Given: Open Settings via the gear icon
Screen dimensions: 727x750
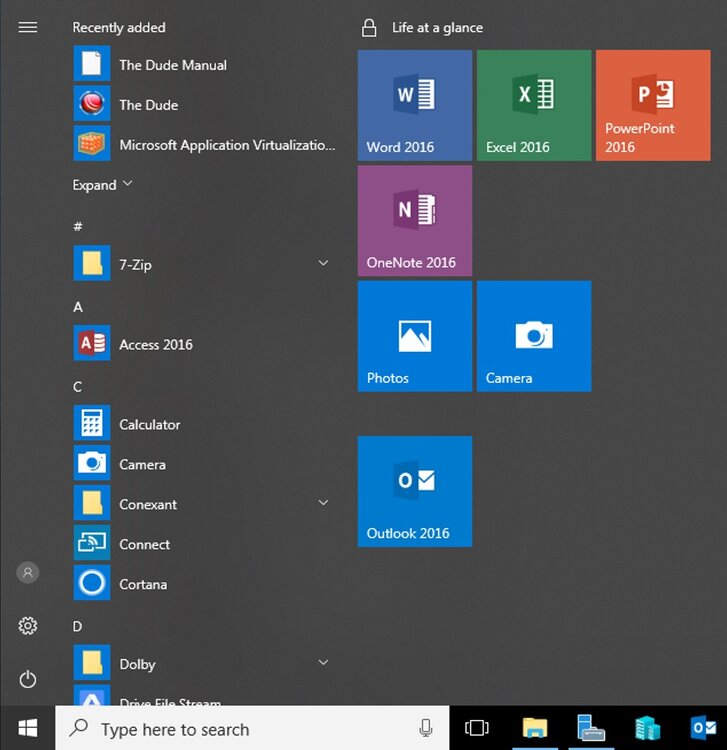Looking at the screenshot, I should point(28,626).
